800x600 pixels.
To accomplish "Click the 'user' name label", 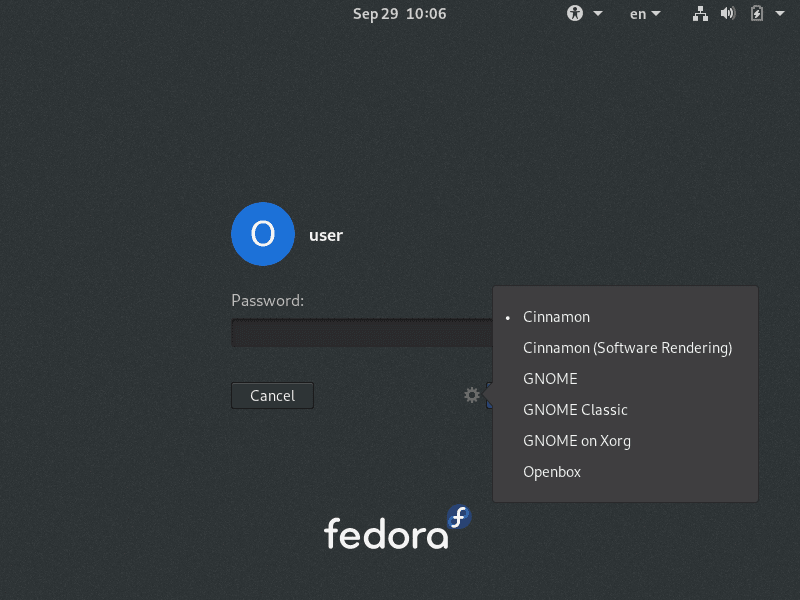I will pos(325,234).
